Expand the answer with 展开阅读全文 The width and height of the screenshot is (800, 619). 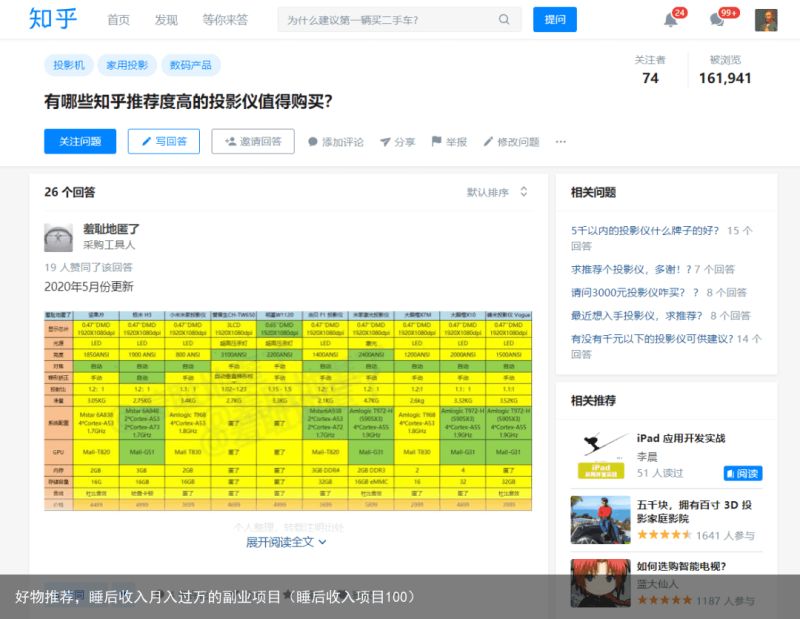[286, 542]
